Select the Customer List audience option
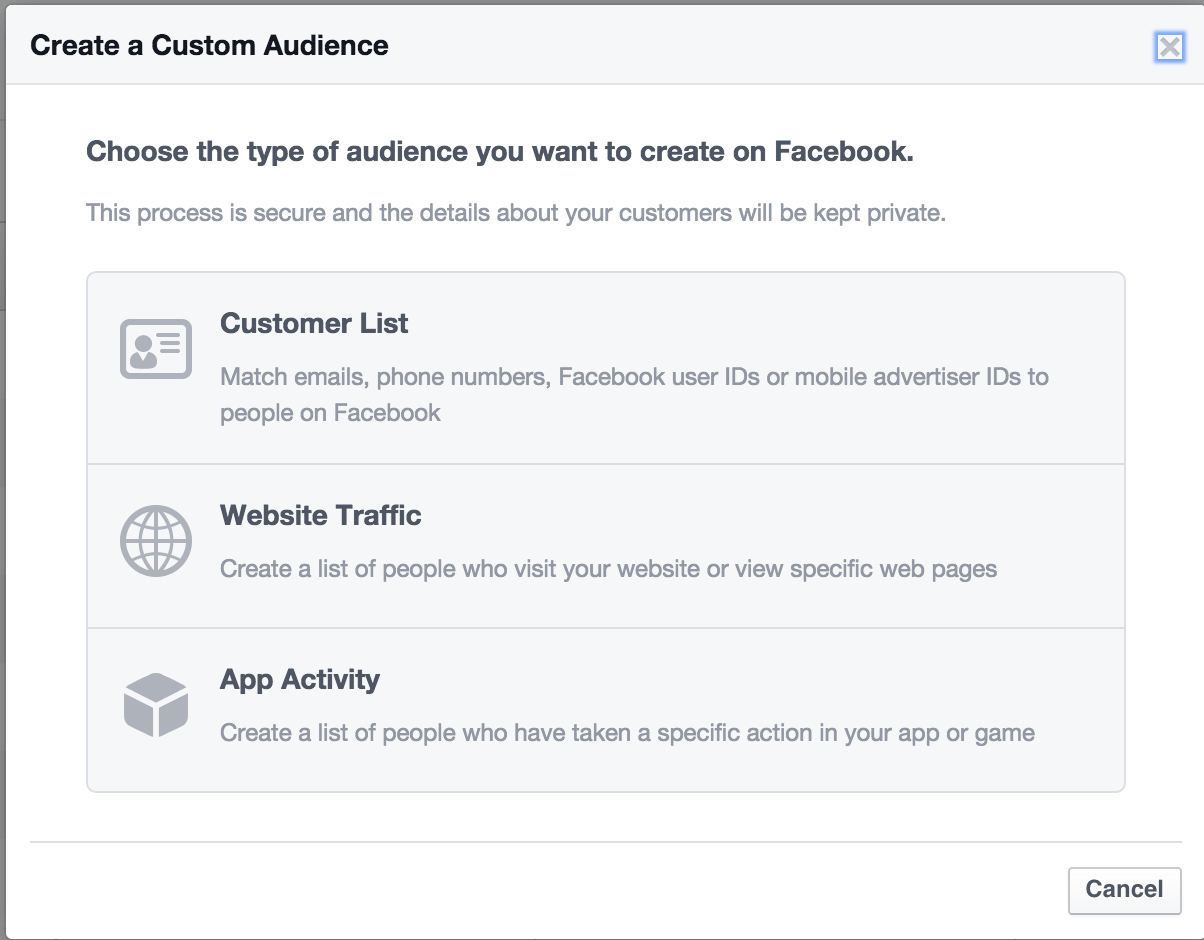 tap(604, 367)
